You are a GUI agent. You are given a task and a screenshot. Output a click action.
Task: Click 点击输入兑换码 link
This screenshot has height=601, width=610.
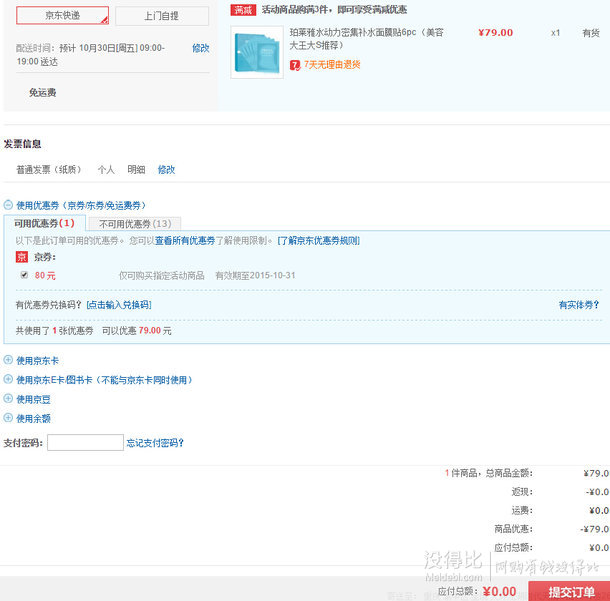click(119, 305)
